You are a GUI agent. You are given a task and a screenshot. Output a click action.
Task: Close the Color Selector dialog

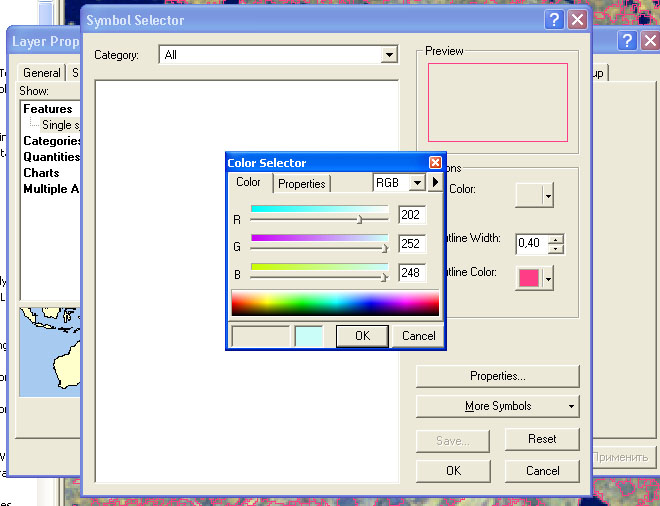435,162
